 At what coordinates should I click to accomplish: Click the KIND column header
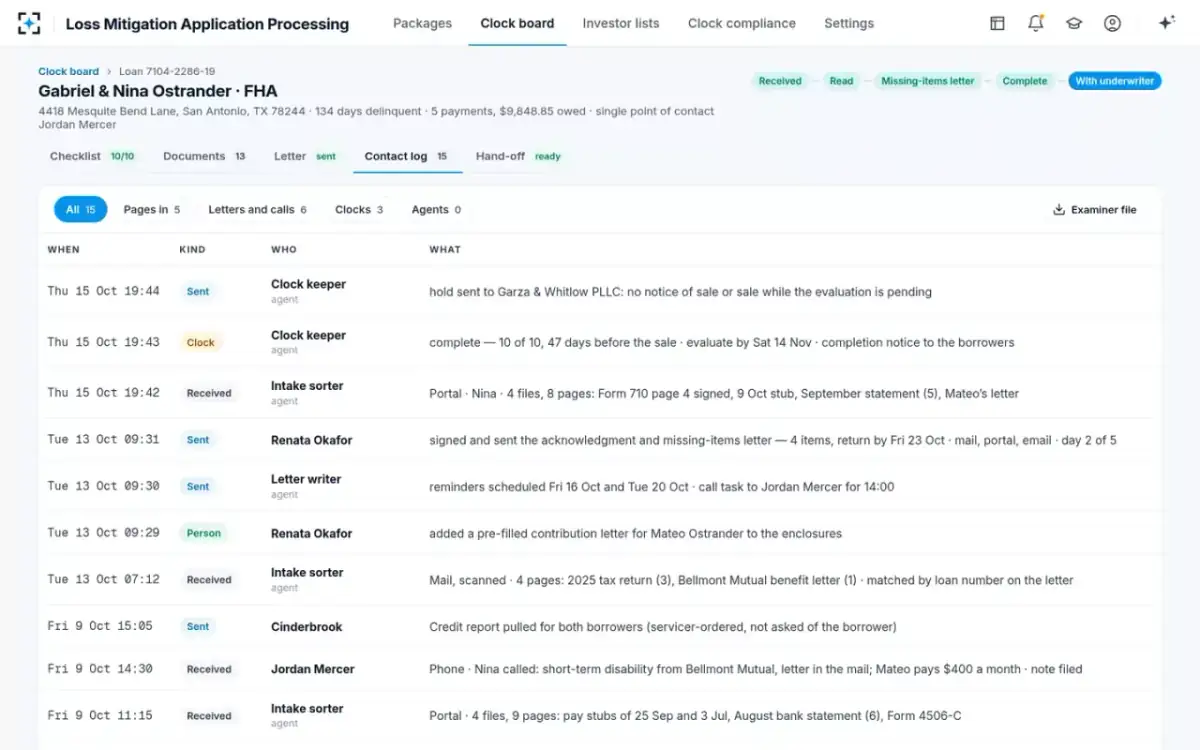click(x=192, y=249)
